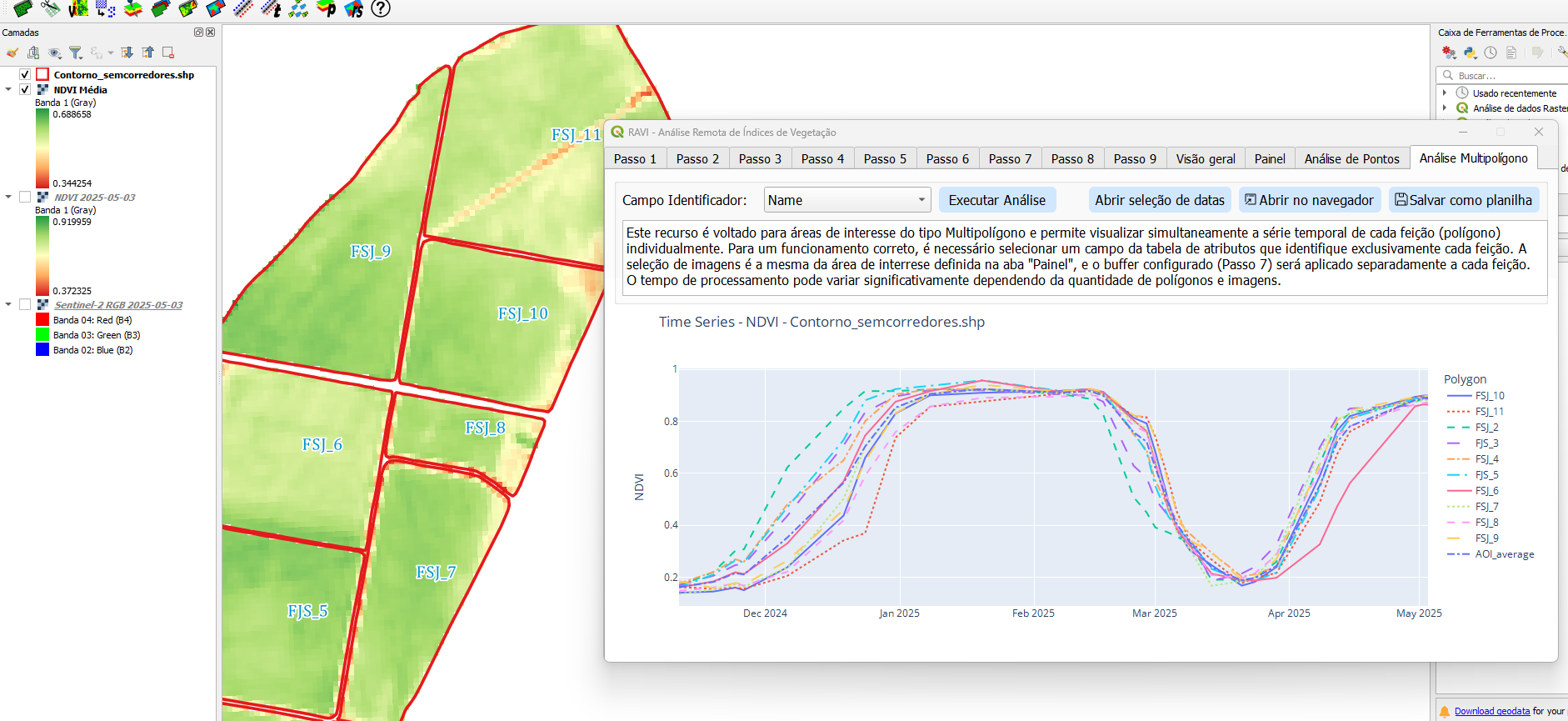The width and height of the screenshot is (1568, 721).
Task: Open the Python scripts icon in toolbox
Action: coord(1471,53)
